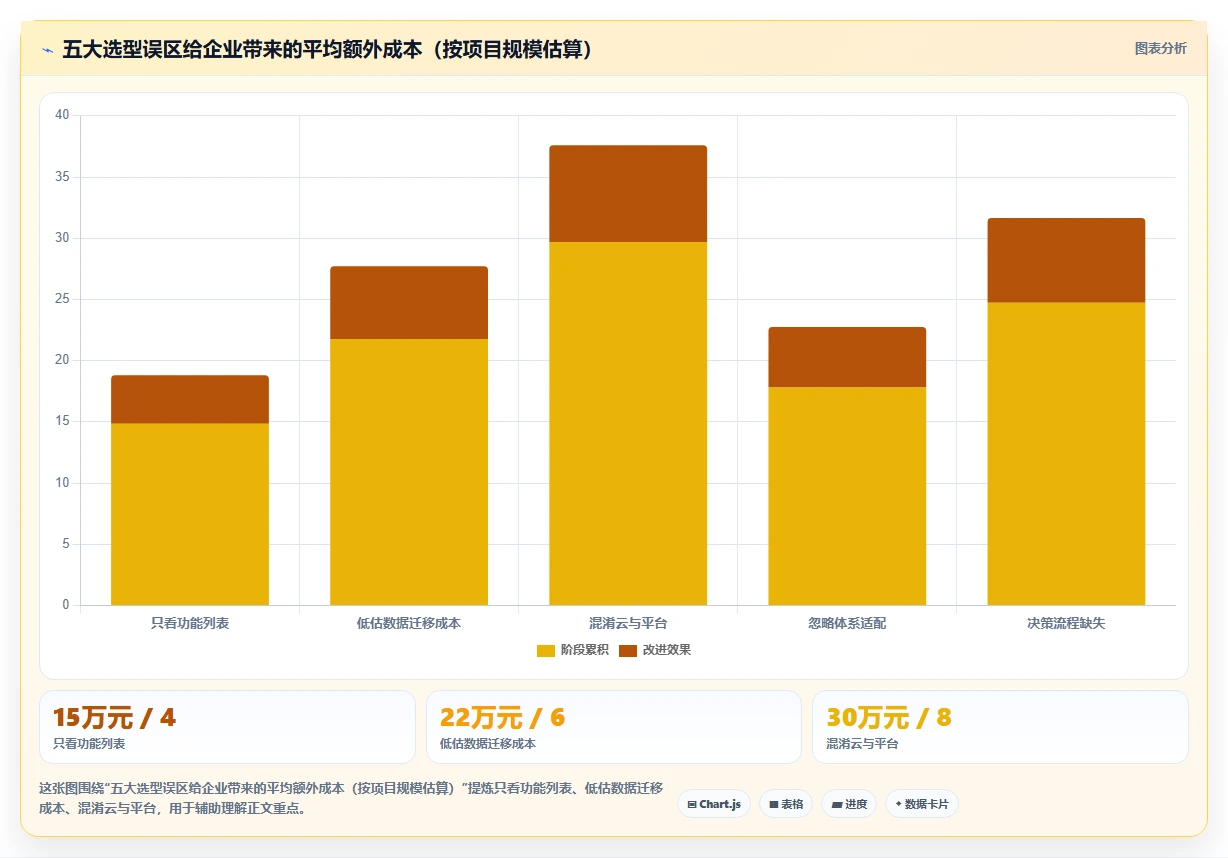
Task: Click x-axis label 决策流程缺失
Action: 1066,623
